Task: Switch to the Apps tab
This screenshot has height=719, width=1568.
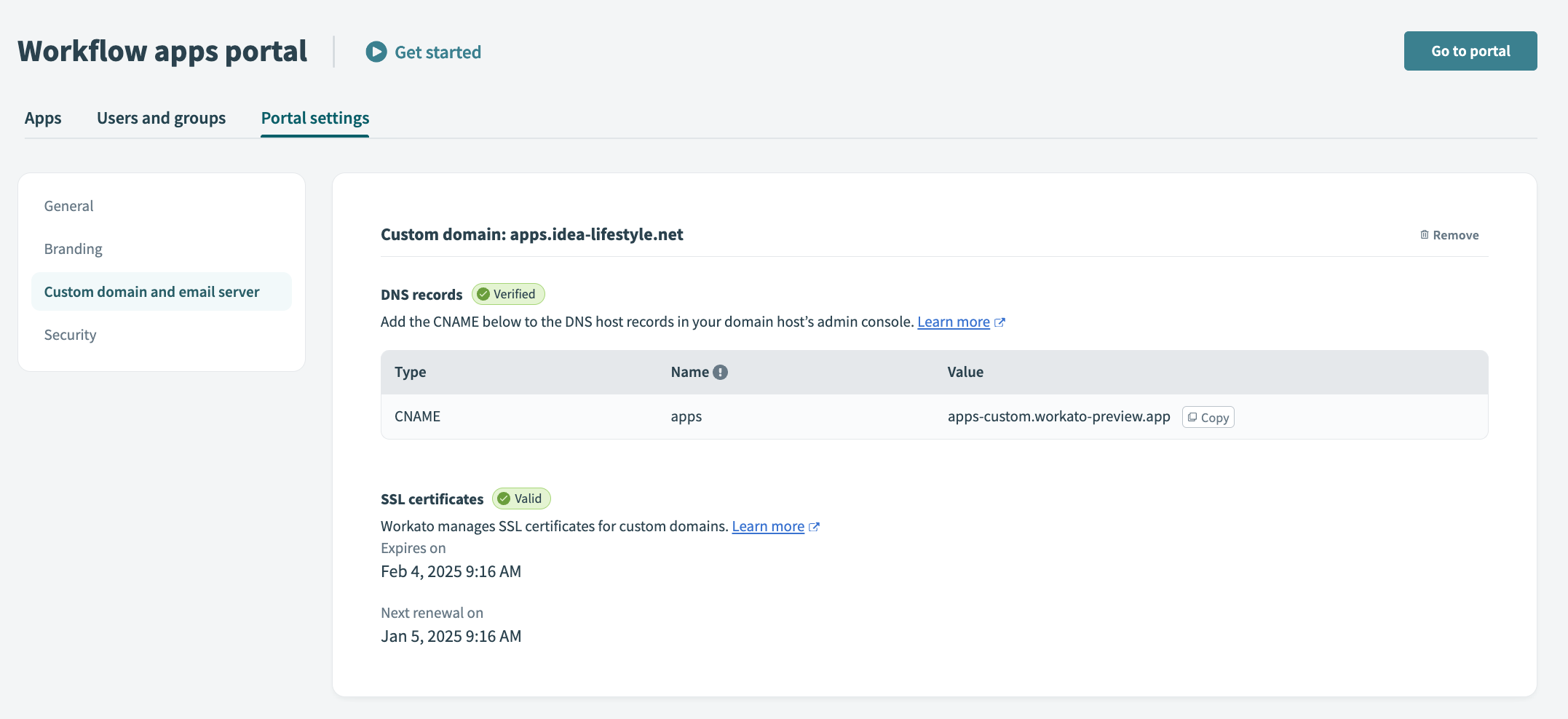Action: pos(43,118)
